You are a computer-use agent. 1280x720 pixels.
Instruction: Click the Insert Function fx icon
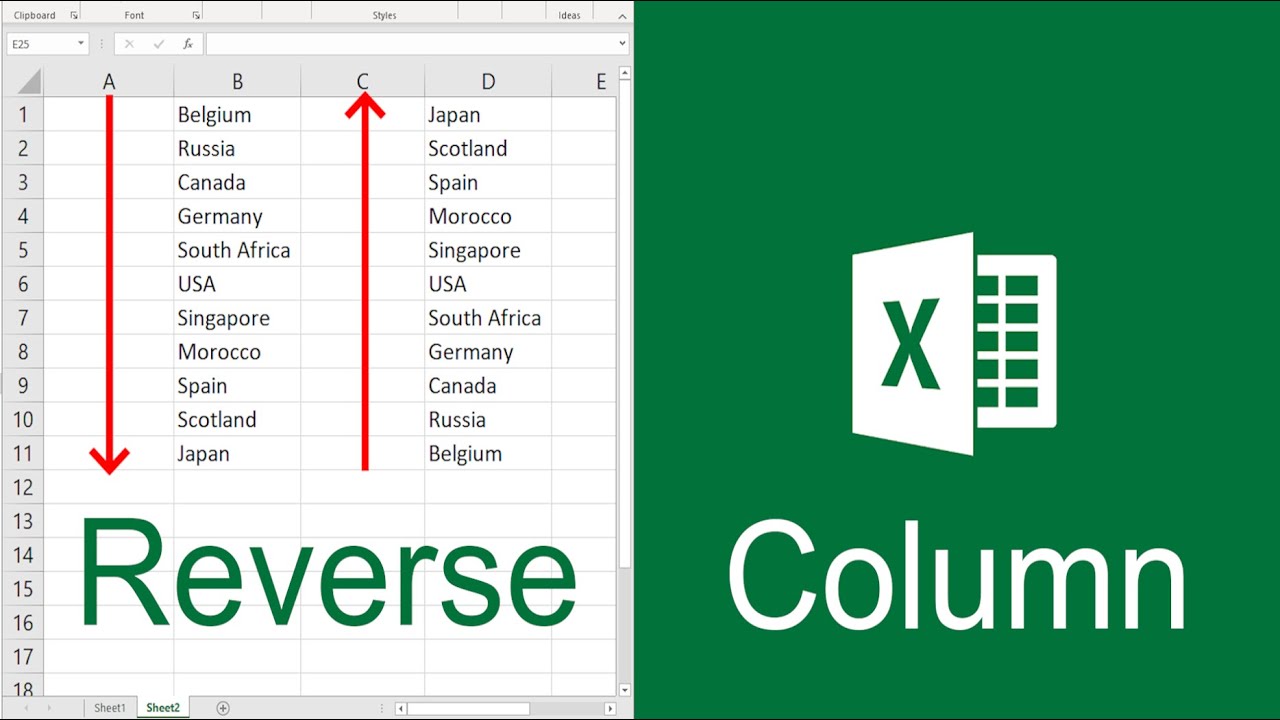click(187, 44)
